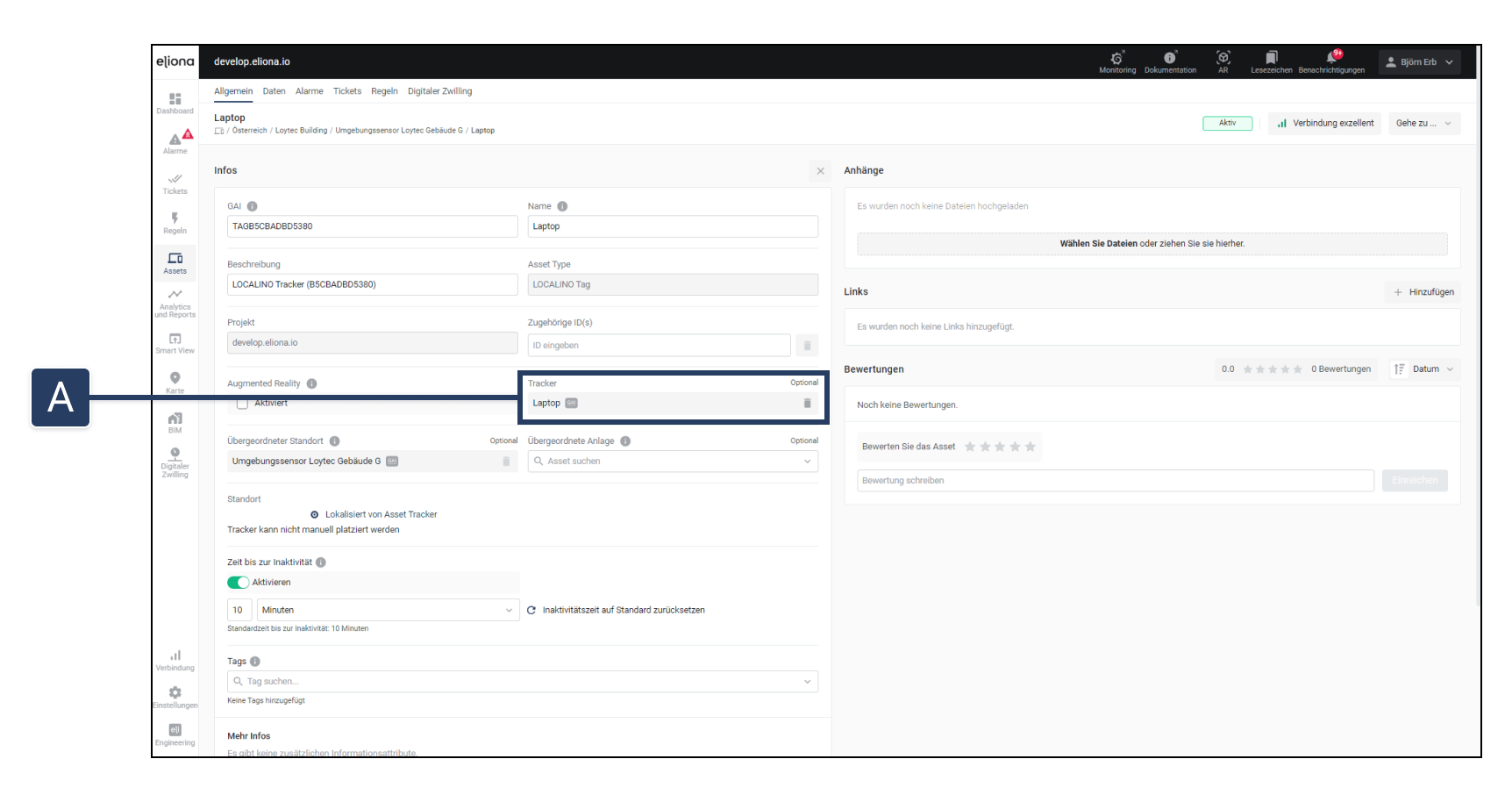Toggle the Aktivieren inactivity switch

(238, 583)
